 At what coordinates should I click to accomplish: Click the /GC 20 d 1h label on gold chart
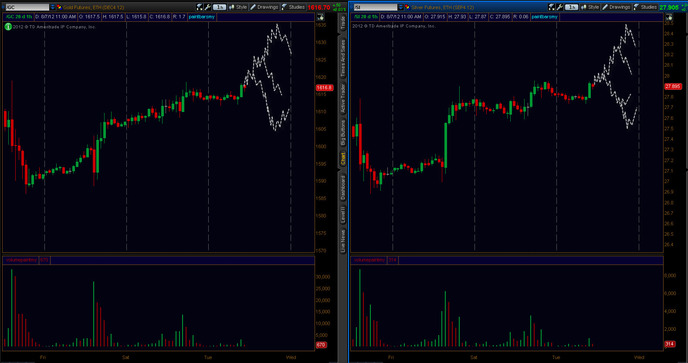click(18, 17)
